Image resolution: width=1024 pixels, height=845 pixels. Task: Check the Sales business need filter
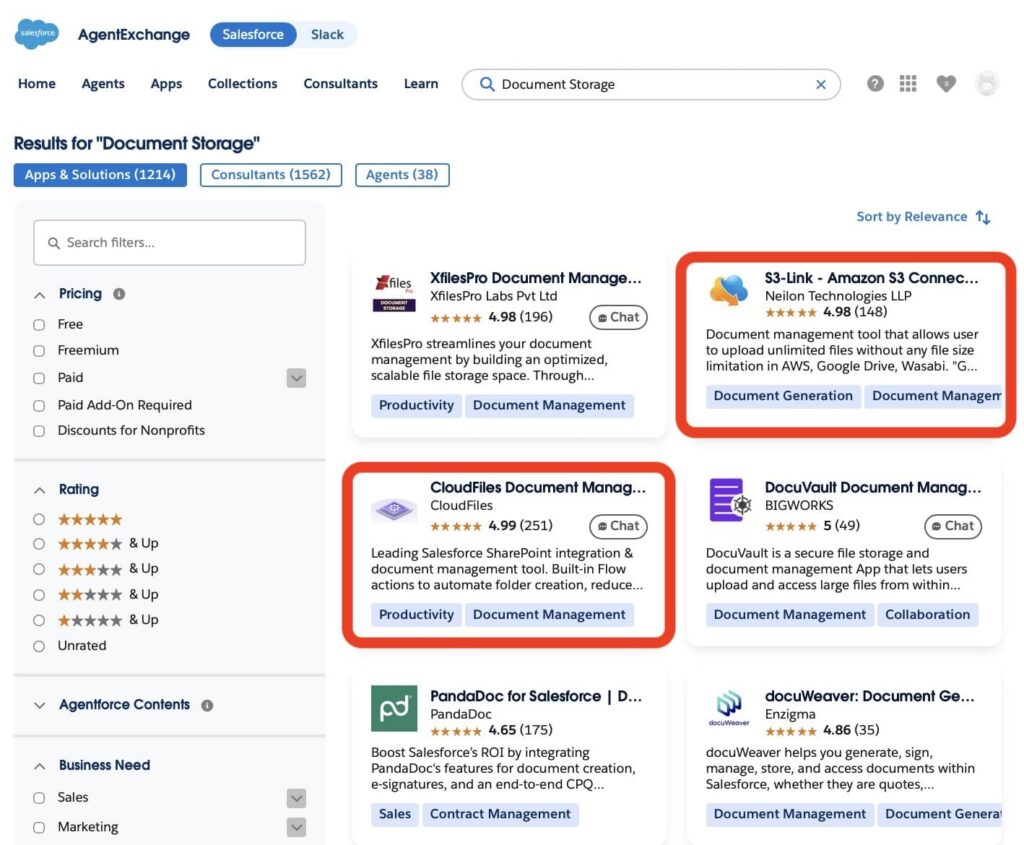[39, 798]
